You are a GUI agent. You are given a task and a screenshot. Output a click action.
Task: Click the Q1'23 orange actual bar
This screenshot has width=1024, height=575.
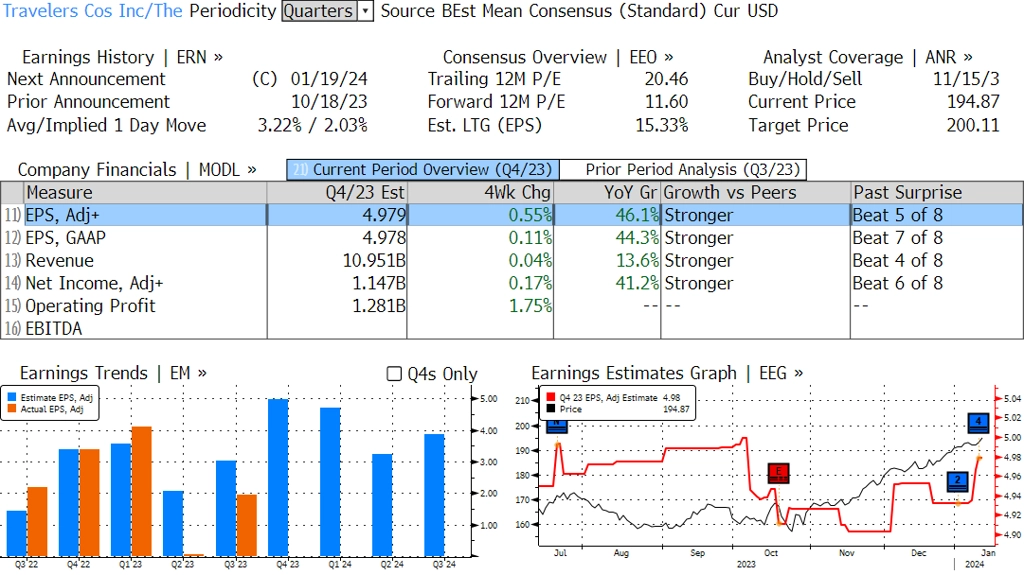[x=142, y=491]
